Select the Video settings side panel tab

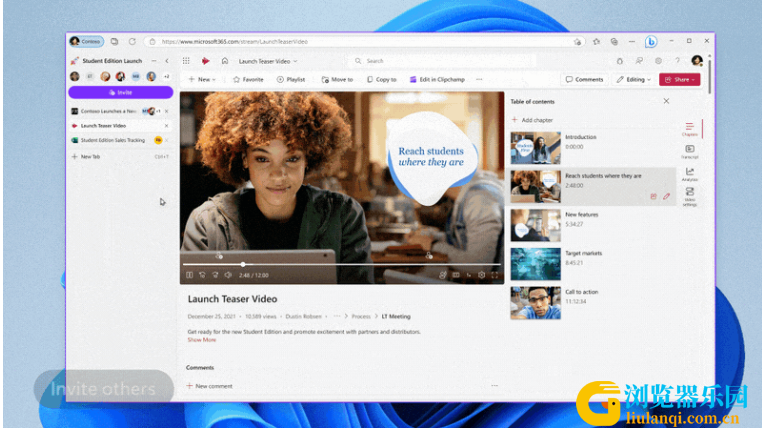(689, 197)
